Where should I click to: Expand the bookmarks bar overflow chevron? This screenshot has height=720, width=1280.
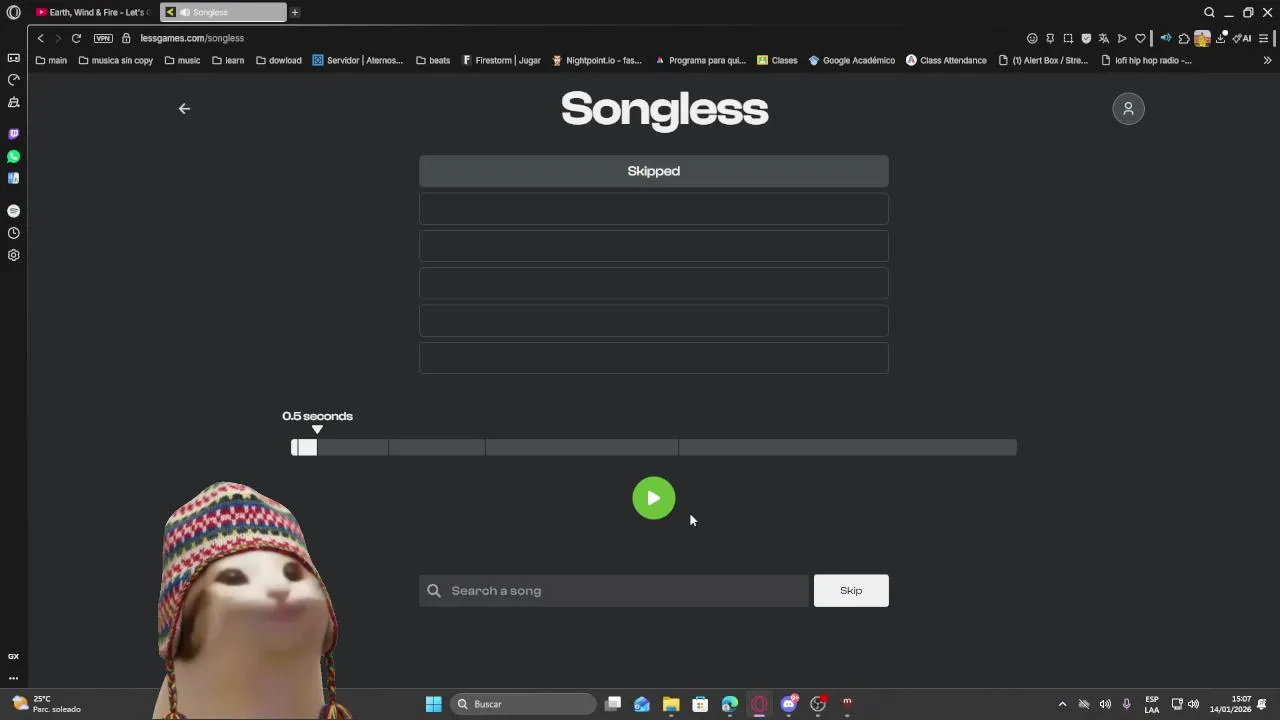pyautogui.click(x=1267, y=60)
